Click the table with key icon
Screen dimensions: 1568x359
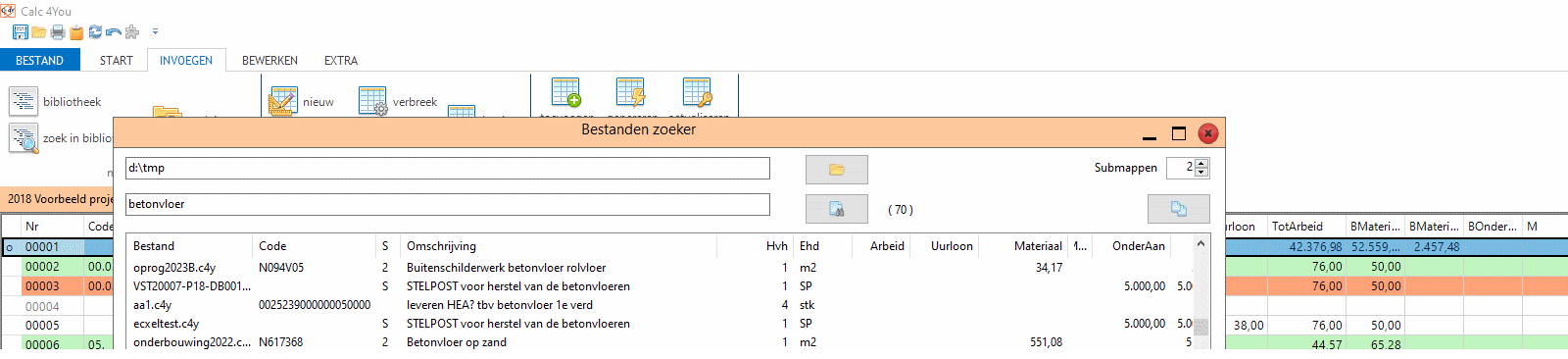click(x=697, y=93)
